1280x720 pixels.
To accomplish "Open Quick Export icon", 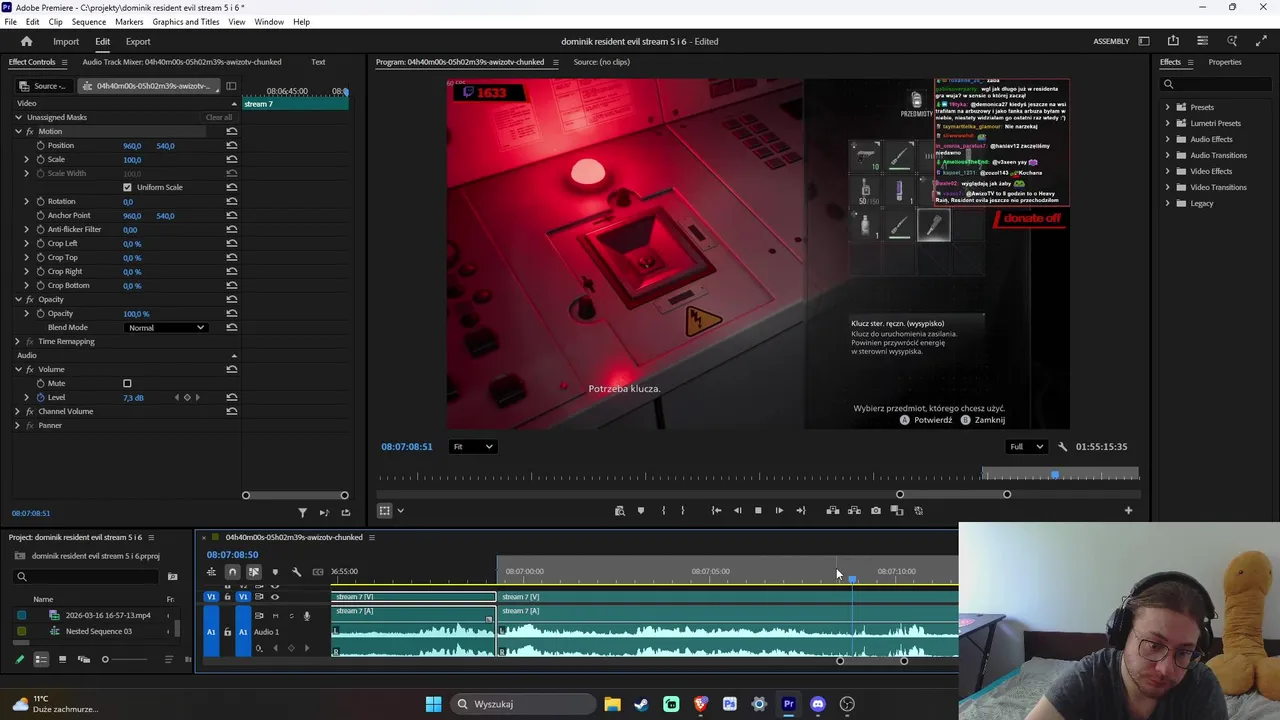I will pyautogui.click(x=1173, y=41).
